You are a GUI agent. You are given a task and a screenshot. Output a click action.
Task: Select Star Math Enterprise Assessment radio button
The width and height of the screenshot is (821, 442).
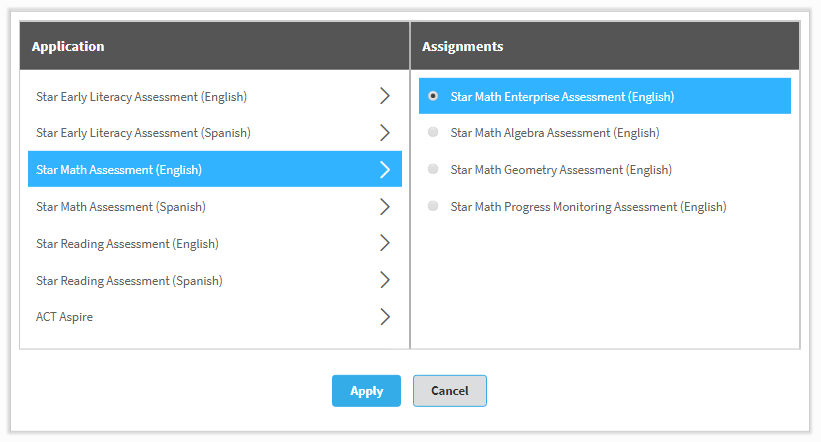pos(433,96)
